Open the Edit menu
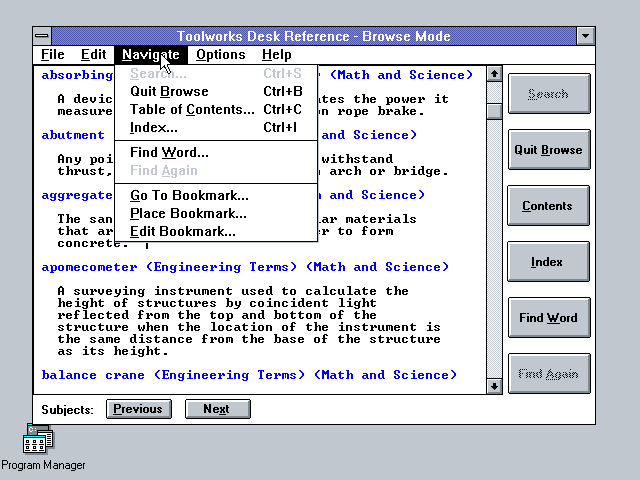The width and height of the screenshot is (640, 480). [x=93, y=54]
